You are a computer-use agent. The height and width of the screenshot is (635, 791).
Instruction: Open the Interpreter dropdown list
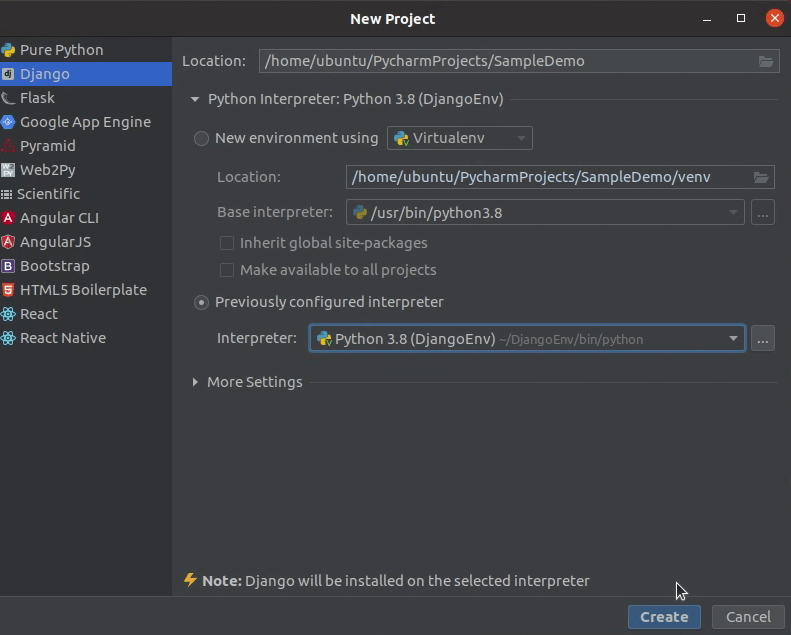(x=733, y=339)
